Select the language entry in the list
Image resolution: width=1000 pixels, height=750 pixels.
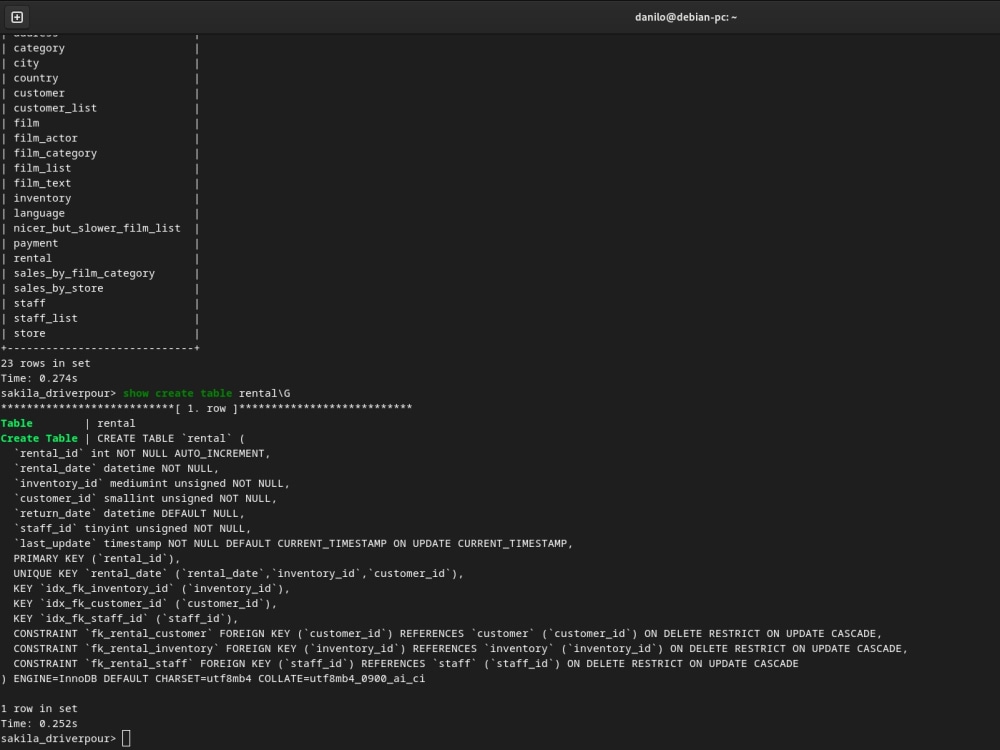coord(38,212)
